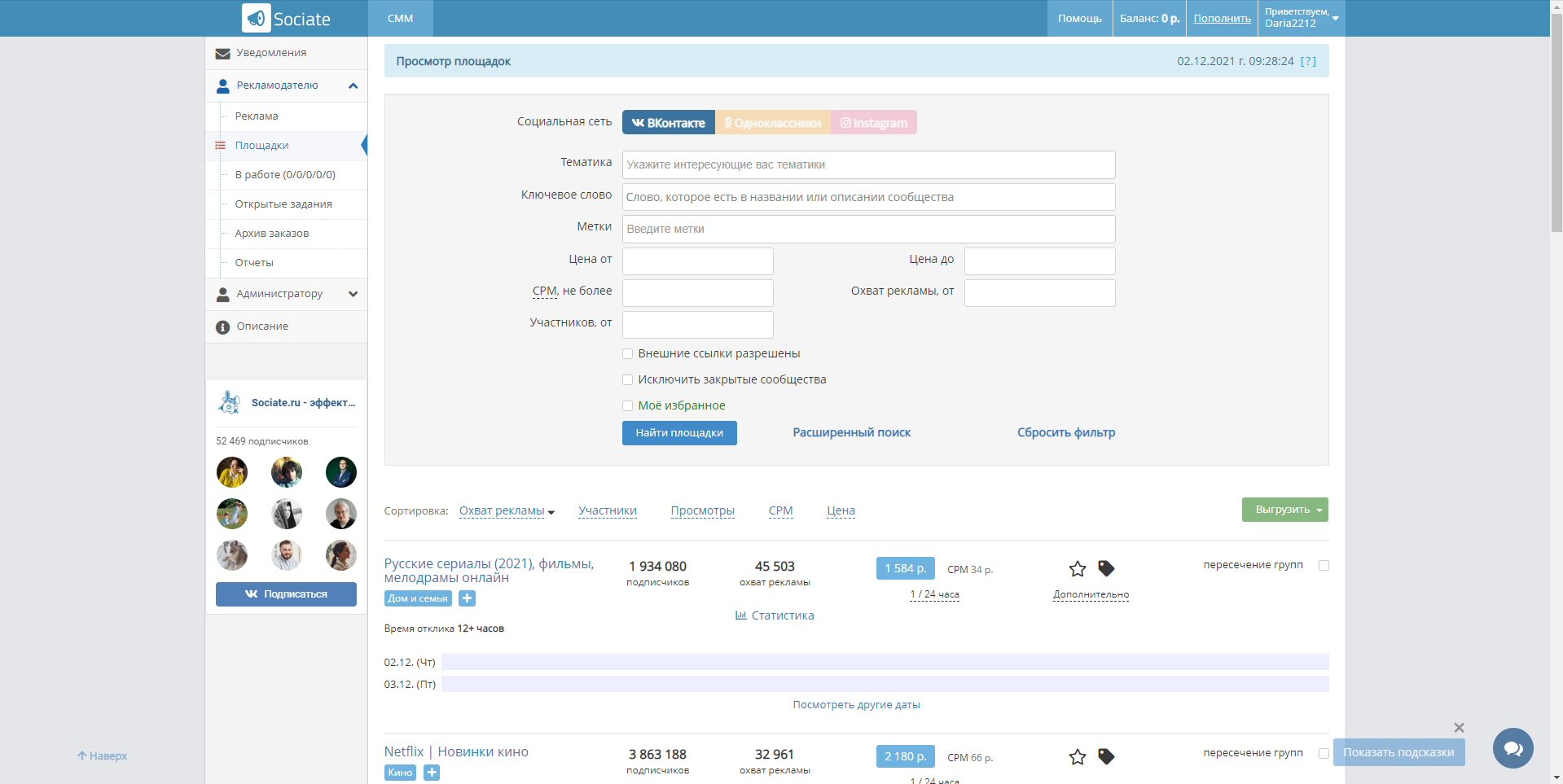
Task: Open Отчеты menu item
Action: coord(254,263)
